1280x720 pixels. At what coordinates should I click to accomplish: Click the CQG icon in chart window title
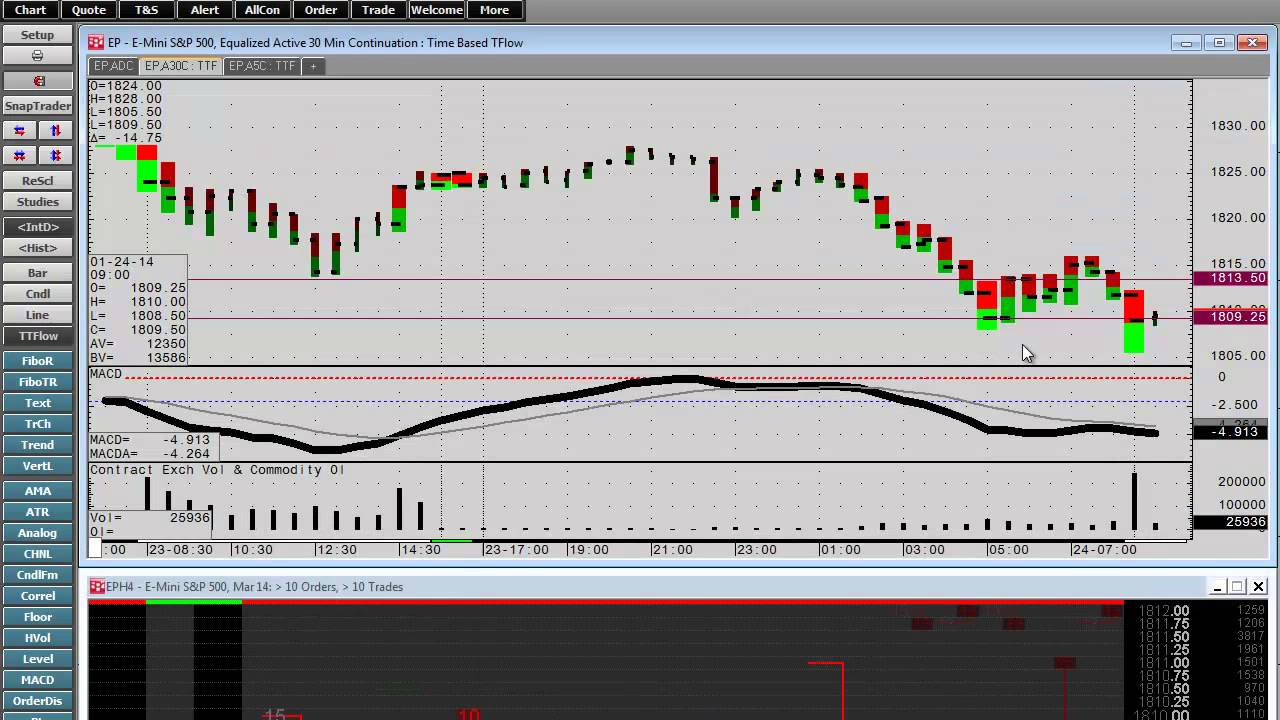[x=96, y=42]
